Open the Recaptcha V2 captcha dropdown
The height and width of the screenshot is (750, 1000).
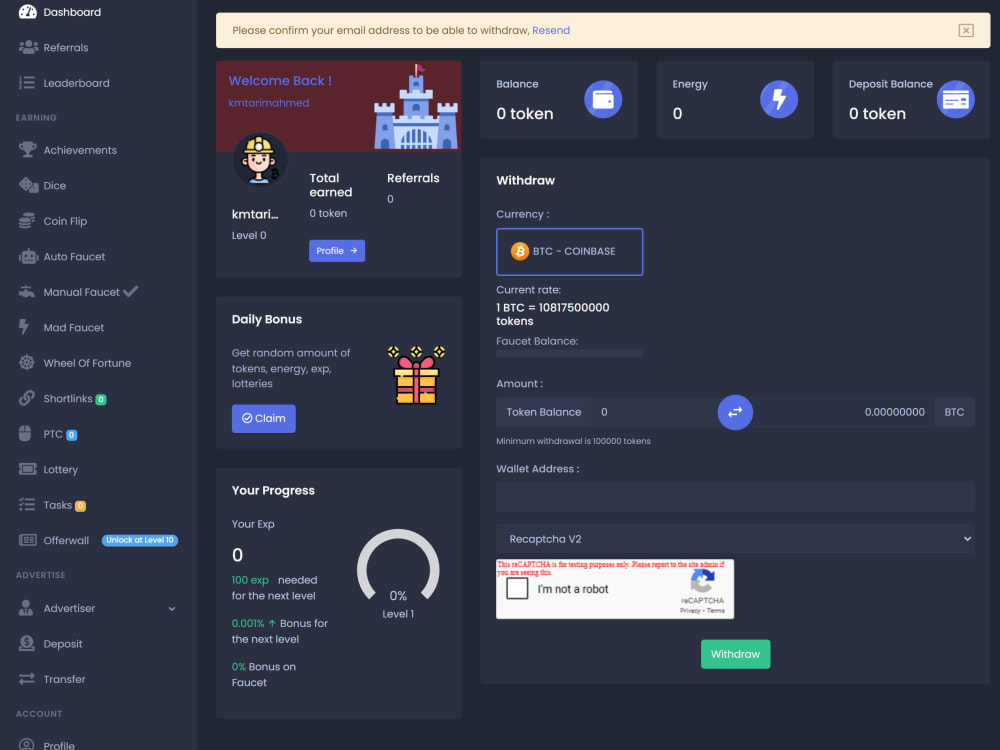click(x=735, y=539)
